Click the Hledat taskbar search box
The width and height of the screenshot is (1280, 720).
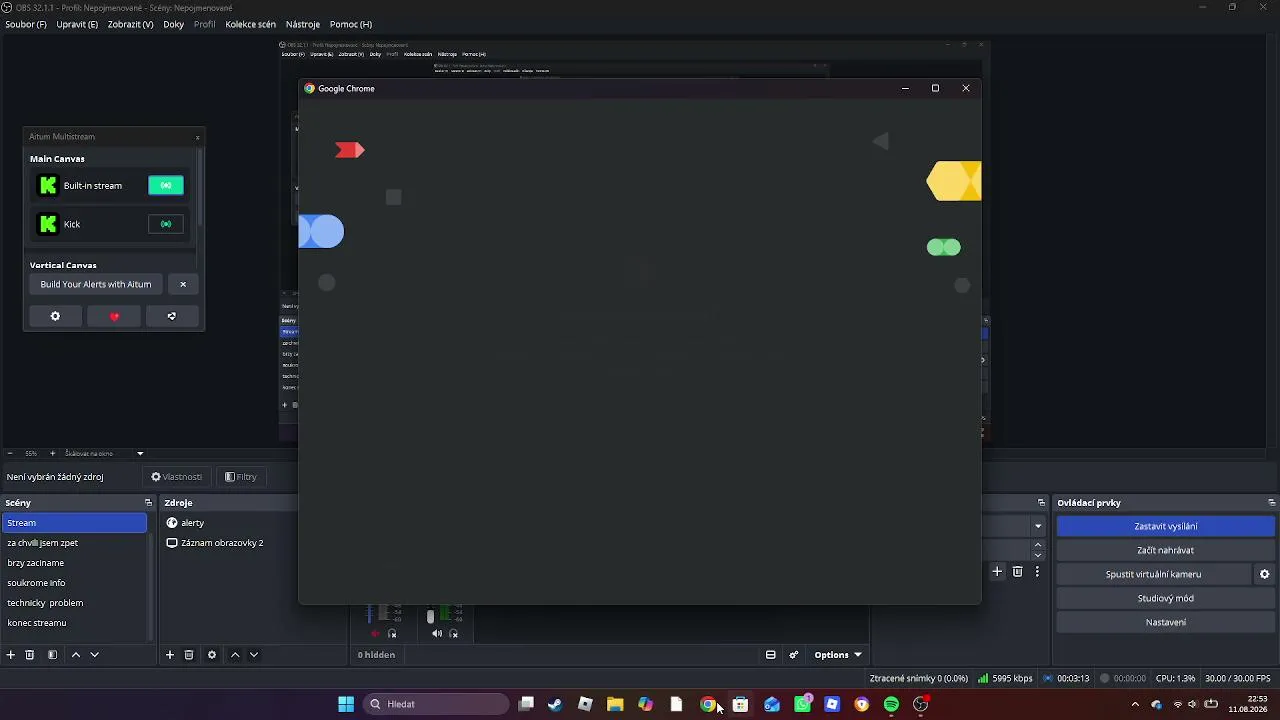436,704
